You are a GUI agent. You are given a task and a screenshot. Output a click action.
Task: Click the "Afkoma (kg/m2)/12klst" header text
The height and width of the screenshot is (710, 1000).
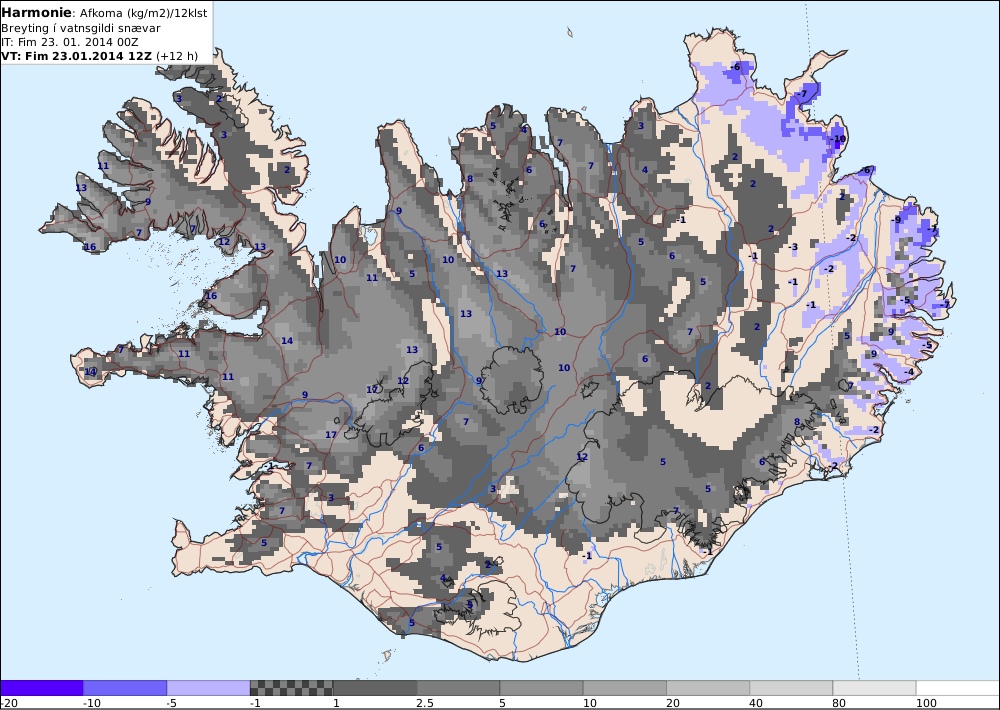143,13
